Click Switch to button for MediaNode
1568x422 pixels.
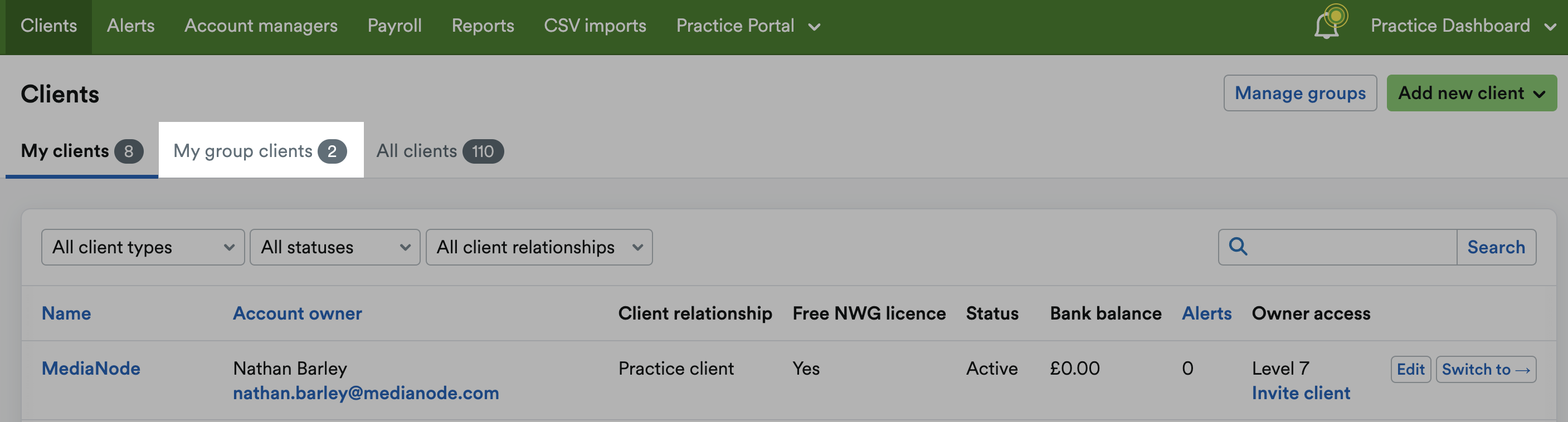[1486, 369]
